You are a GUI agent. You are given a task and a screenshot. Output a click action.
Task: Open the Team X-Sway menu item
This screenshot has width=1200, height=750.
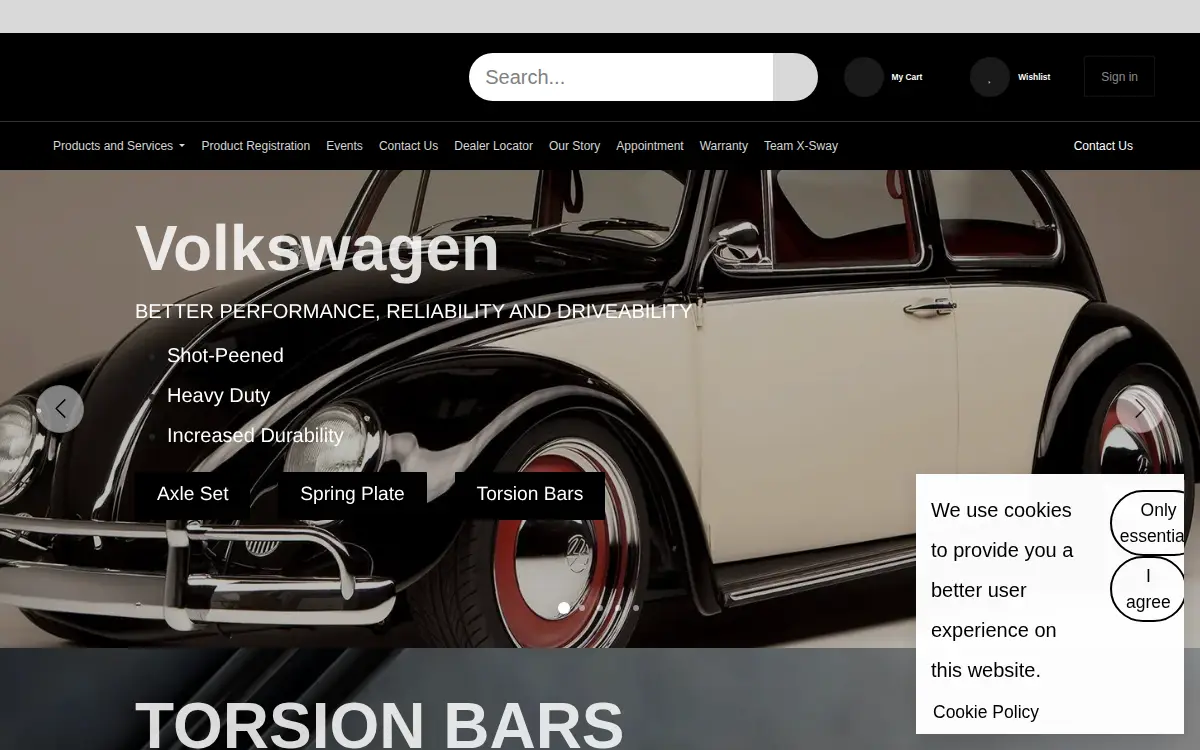point(801,146)
